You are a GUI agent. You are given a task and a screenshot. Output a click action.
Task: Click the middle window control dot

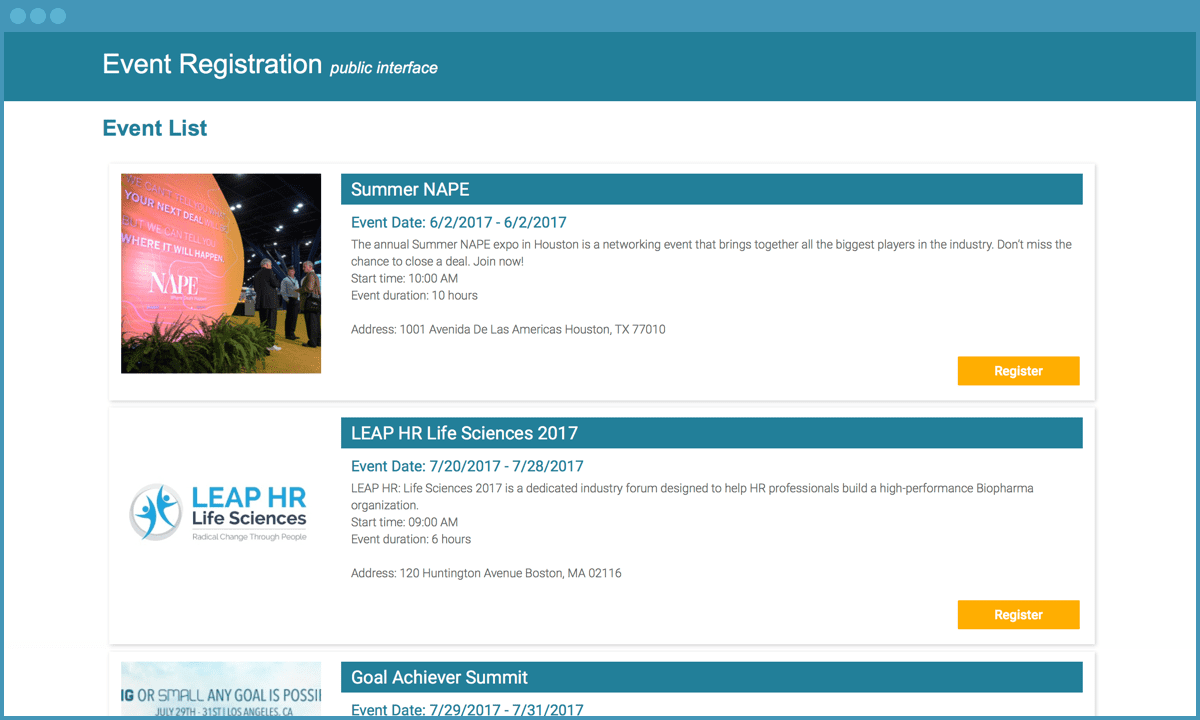pyautogui.click(x=38, y=16)
